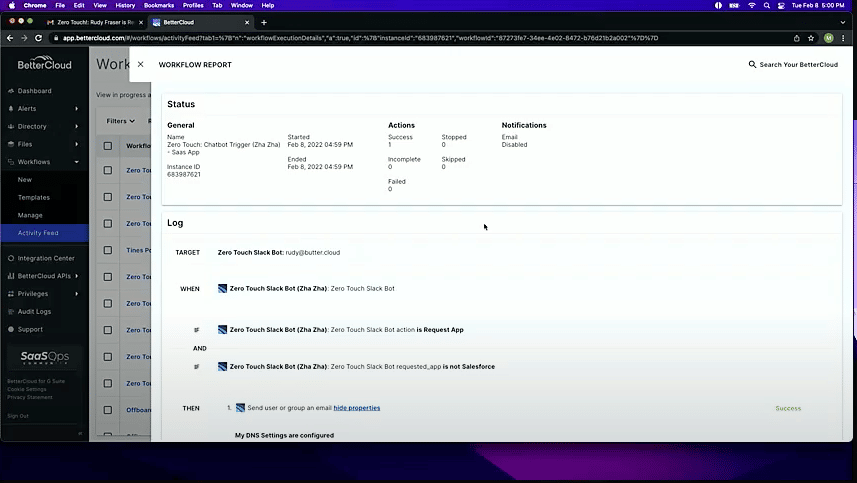Click the SaaSOps community logo
Viewport: 857px width, 483px height.
[x=45, y=357]
